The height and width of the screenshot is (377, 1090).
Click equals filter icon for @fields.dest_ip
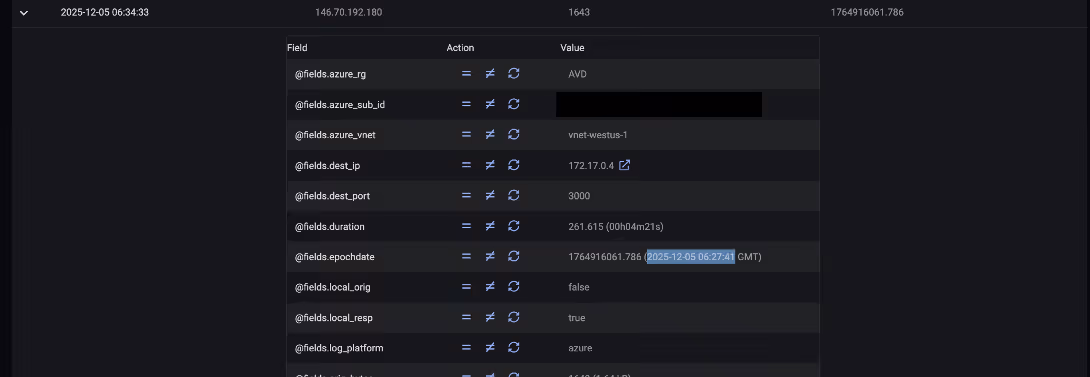tap(466, 166)
